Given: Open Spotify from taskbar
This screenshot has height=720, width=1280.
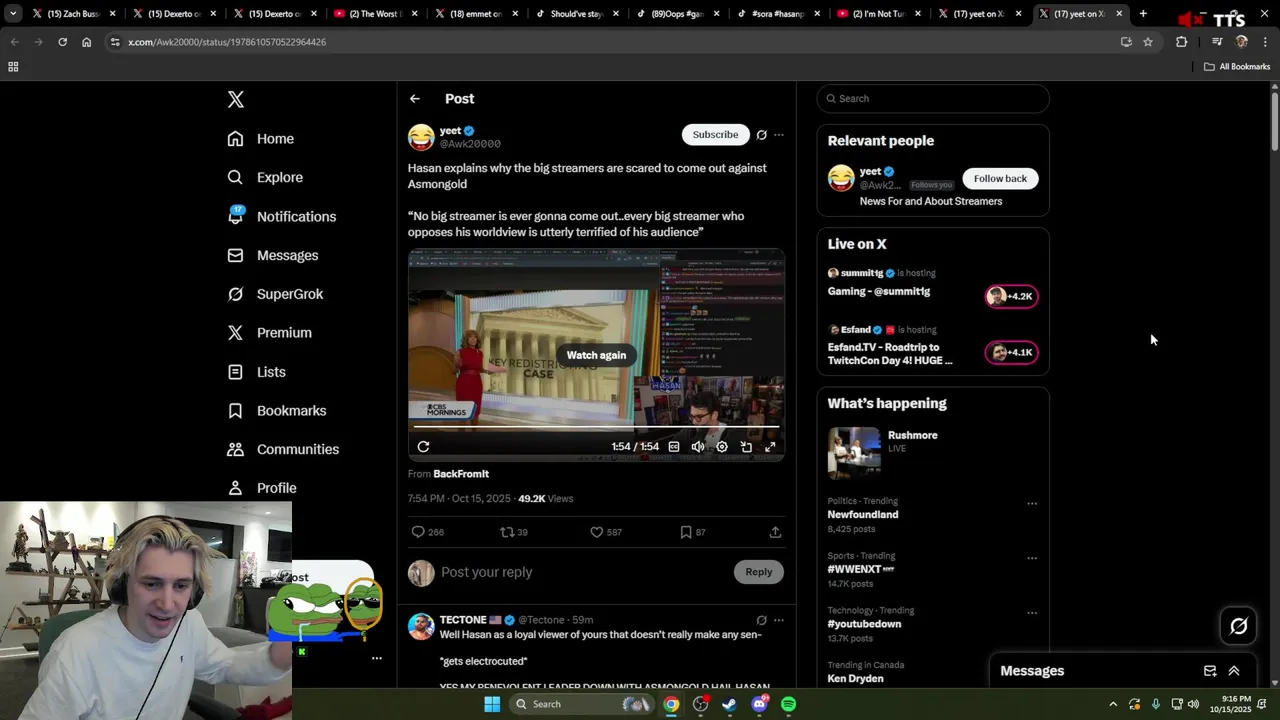Looking at the screenshot, I should coord(789,704).
